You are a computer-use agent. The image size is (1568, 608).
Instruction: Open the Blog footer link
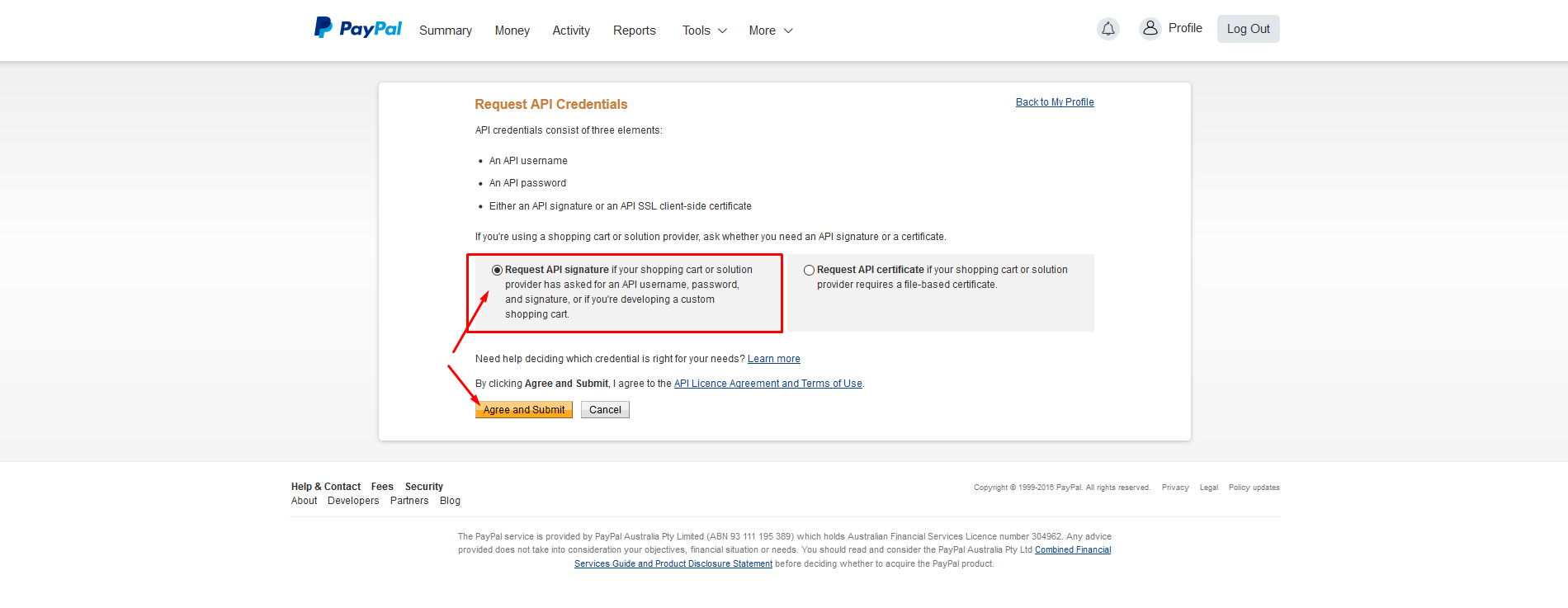450,501
